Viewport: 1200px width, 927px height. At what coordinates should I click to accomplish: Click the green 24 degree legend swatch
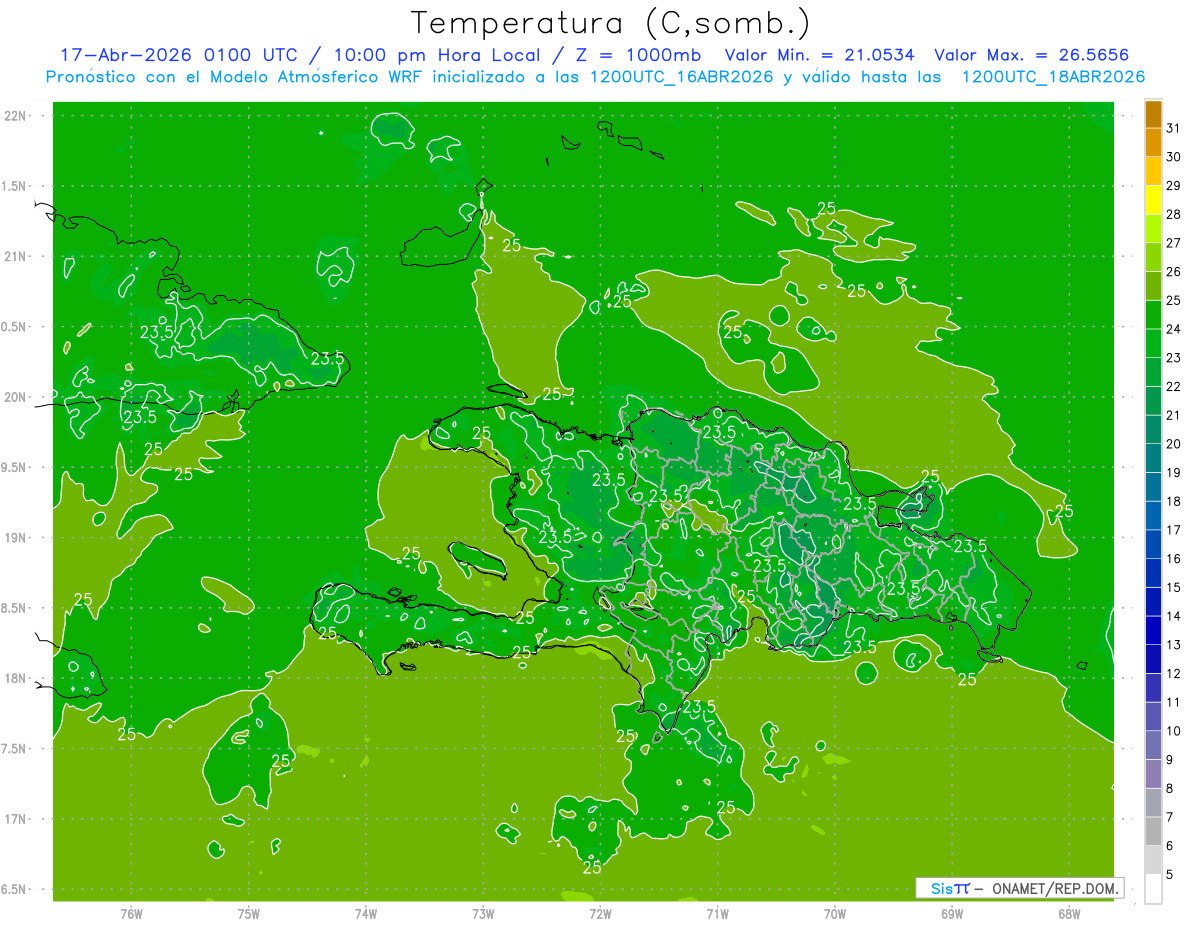[x=1153, y=315]
